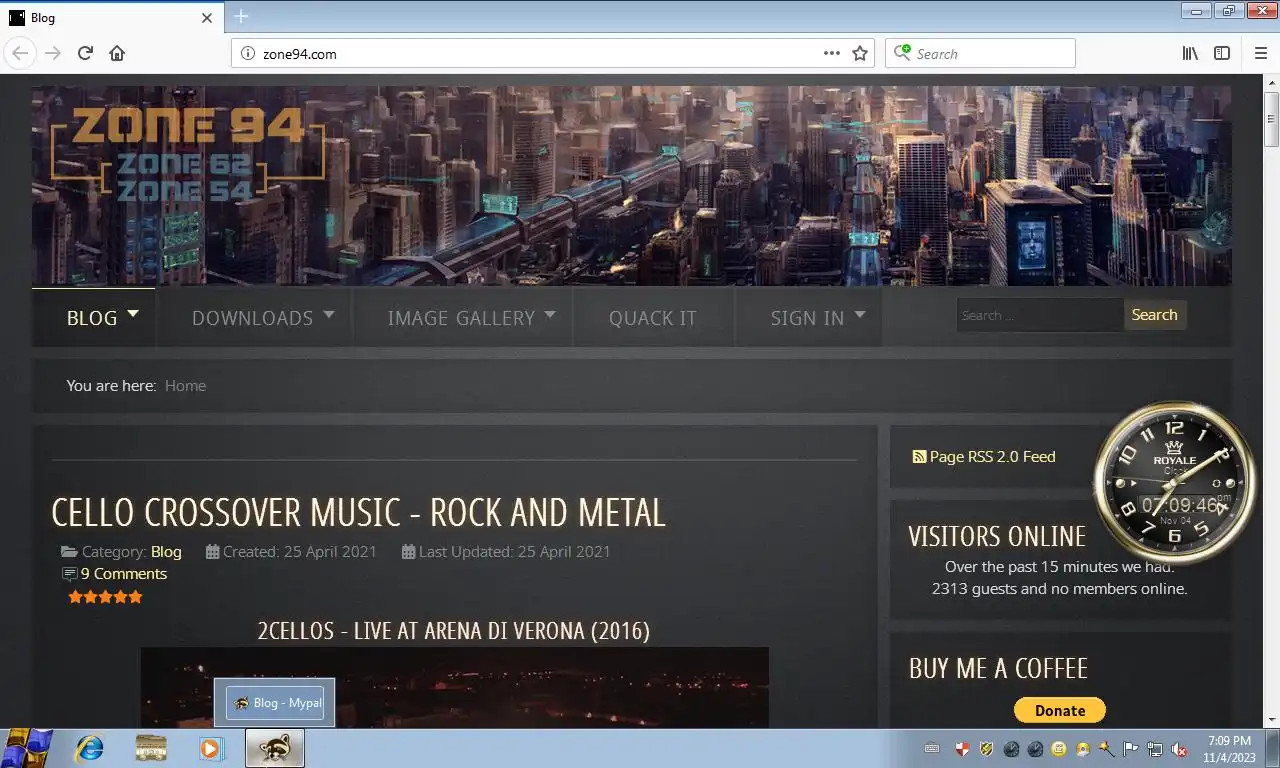Select the Blog - Mypal window preview
This screenshot has height=768, width=1280.
pyautogui.click(x=274, y=703)
